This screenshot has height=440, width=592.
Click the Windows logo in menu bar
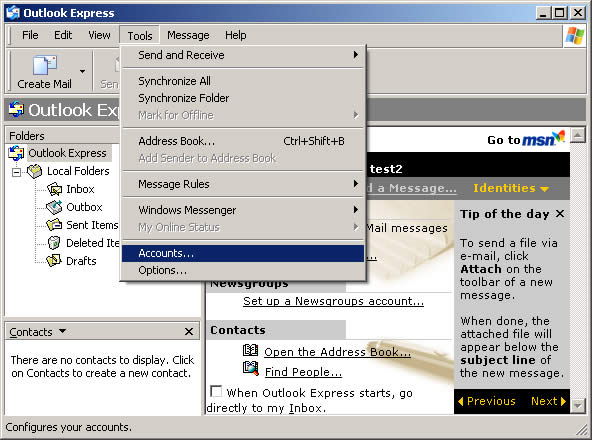pyautogui.click(x=575, y=36)
